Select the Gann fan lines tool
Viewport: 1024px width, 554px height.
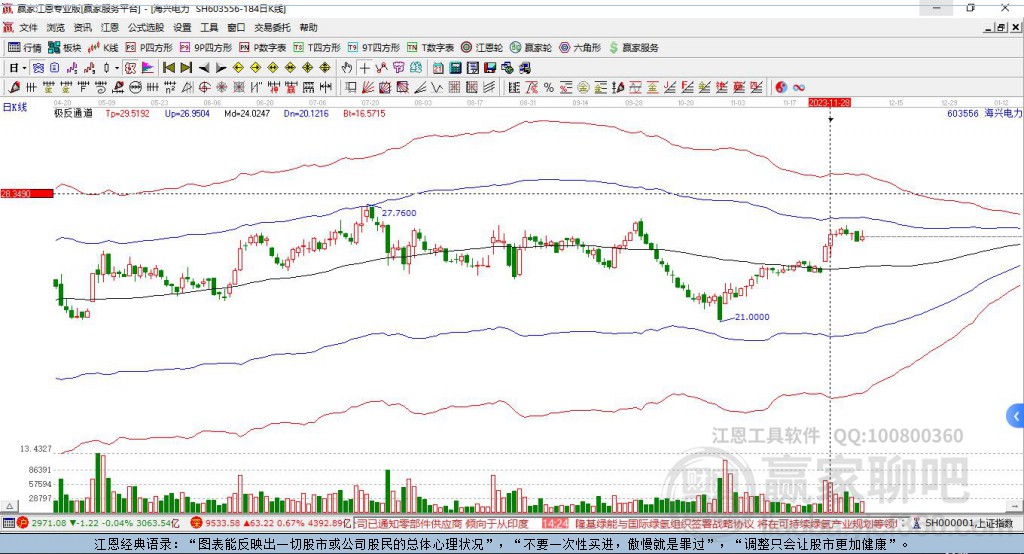click(368, 88)
